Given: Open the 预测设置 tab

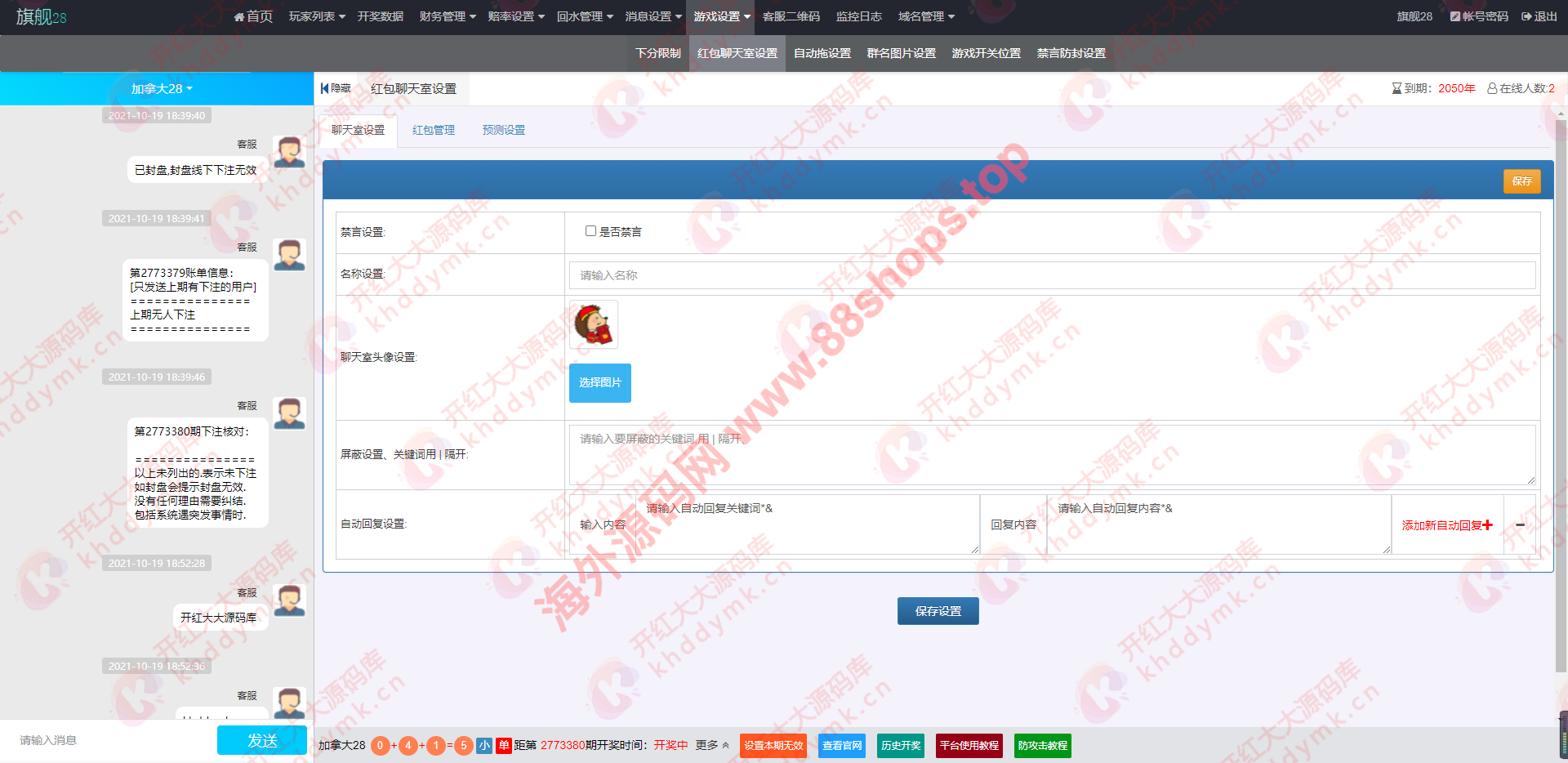Looking at the screenshot, I should coord(503,130).
